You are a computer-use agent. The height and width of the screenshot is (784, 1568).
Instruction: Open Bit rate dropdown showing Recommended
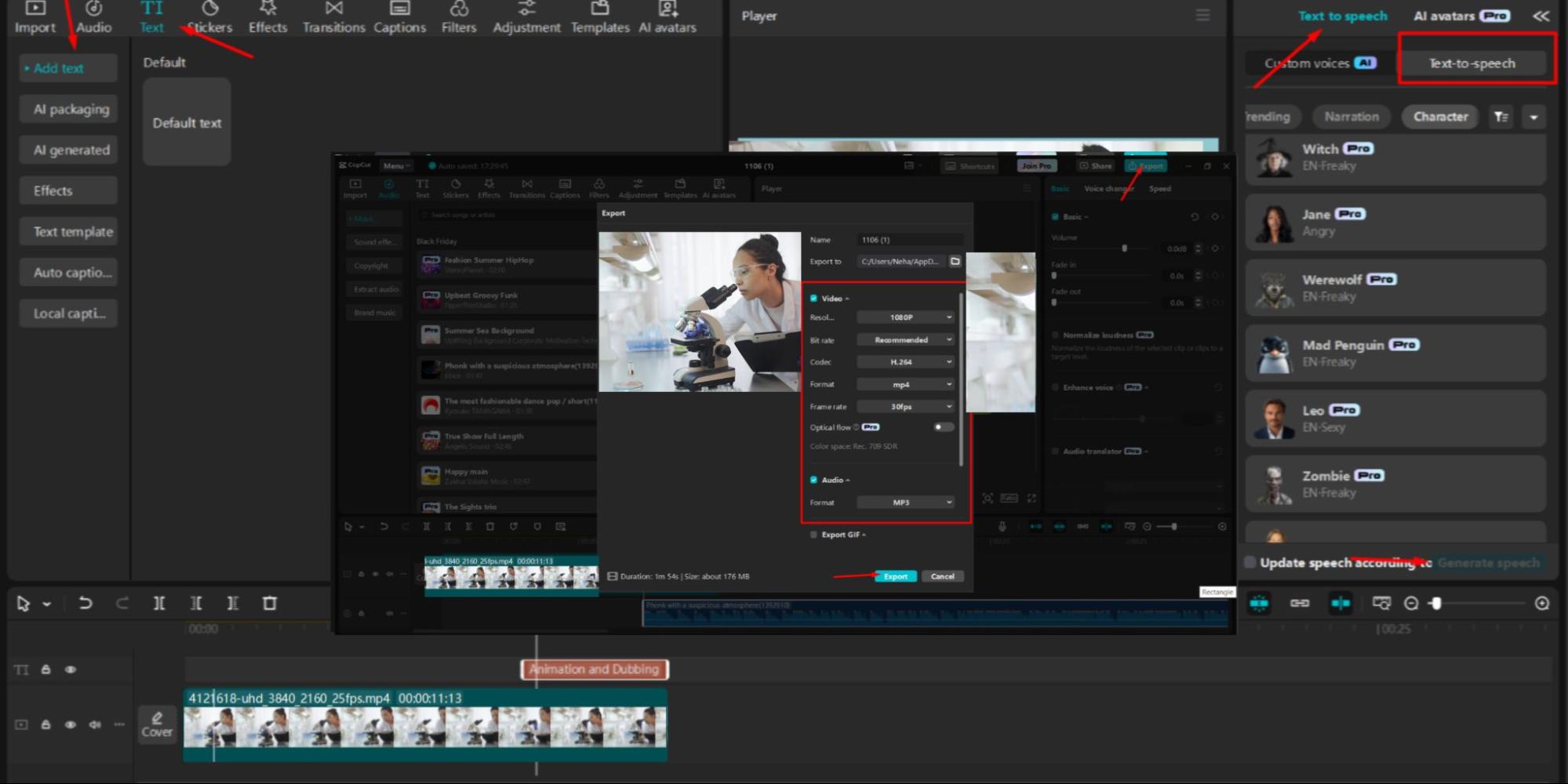coord(905,339)
